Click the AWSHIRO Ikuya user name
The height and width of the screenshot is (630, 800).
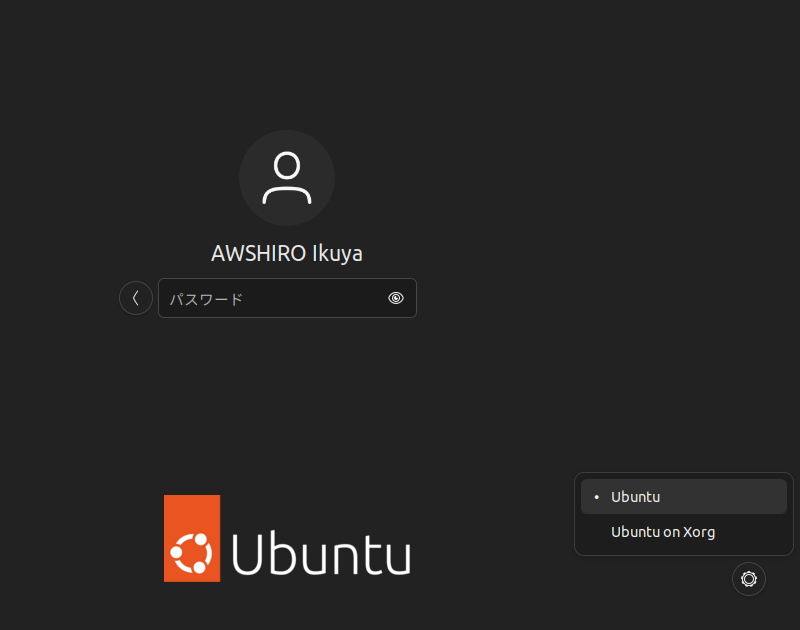point(287,254)
